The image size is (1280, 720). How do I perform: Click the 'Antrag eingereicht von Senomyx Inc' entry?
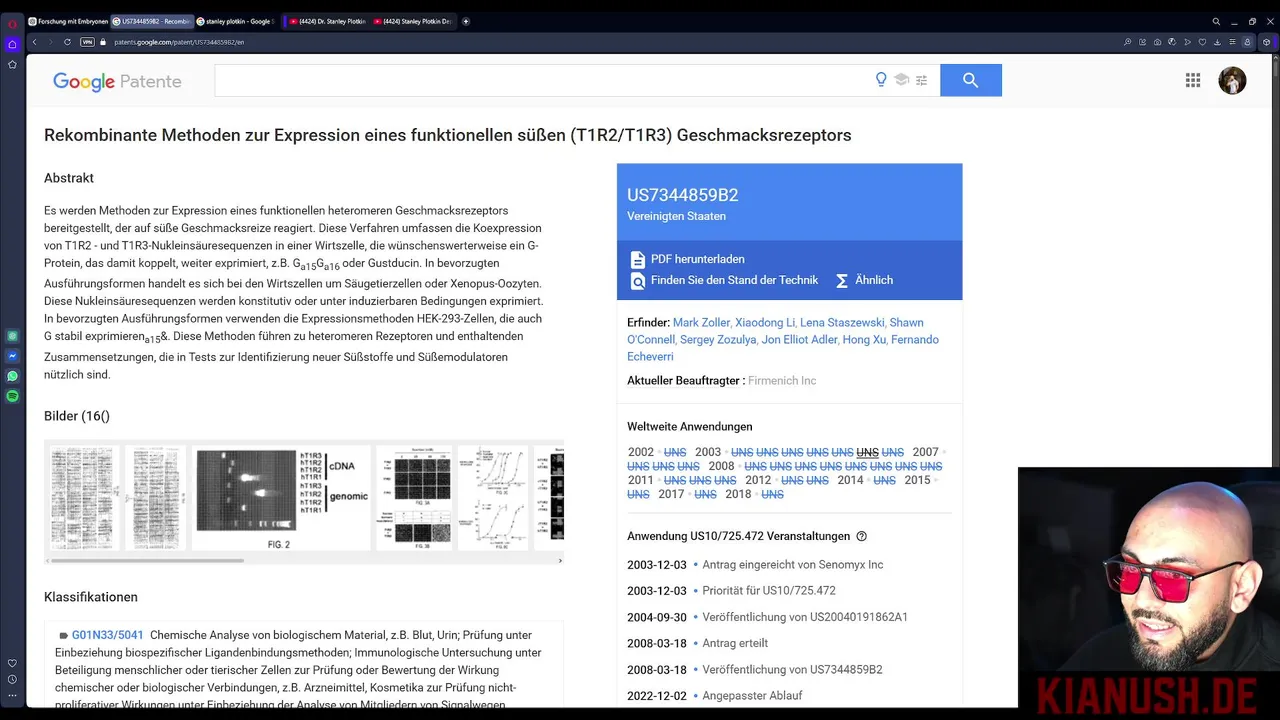[x=793, y=565]
